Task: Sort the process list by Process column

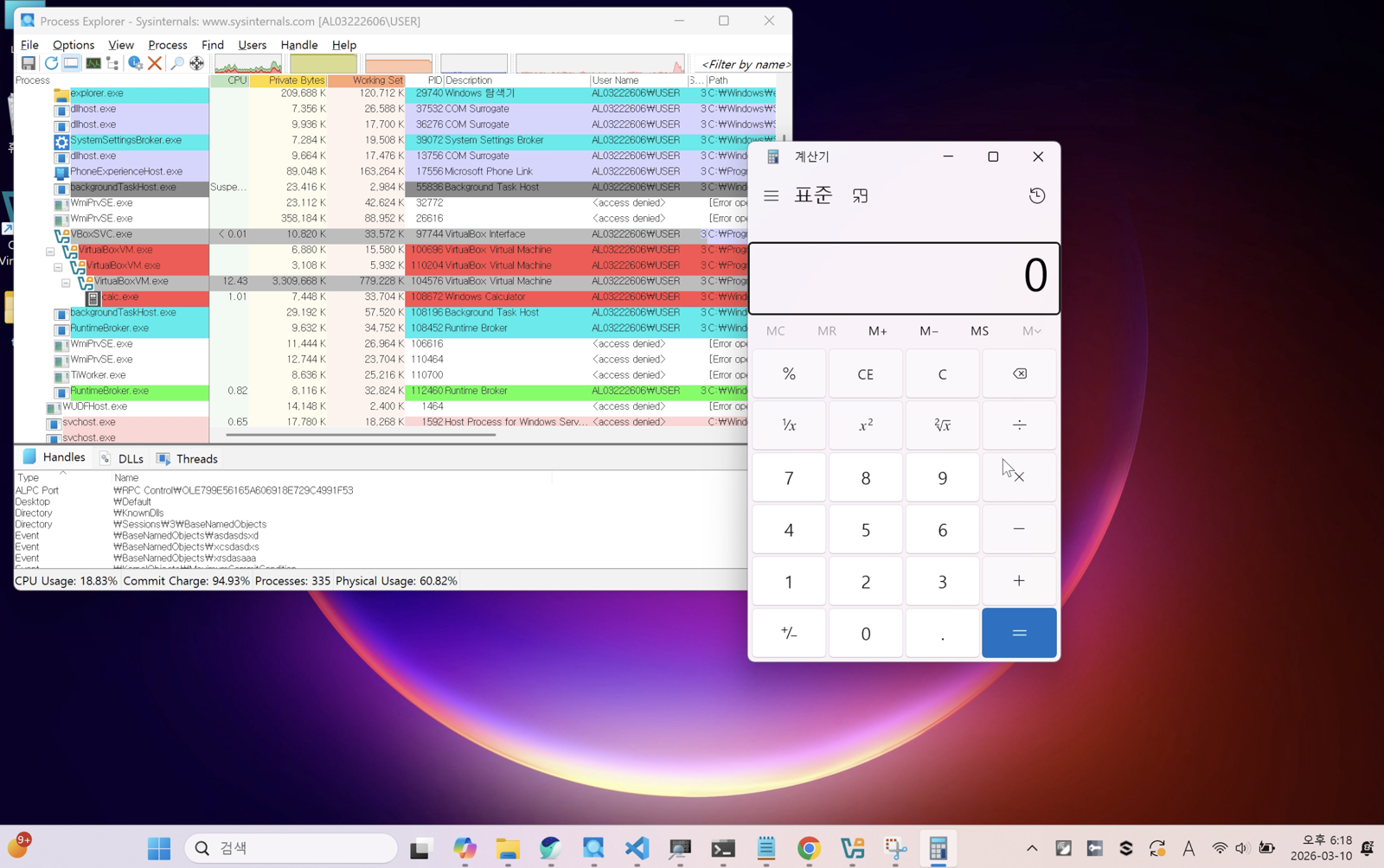Action: pos(112,80)
